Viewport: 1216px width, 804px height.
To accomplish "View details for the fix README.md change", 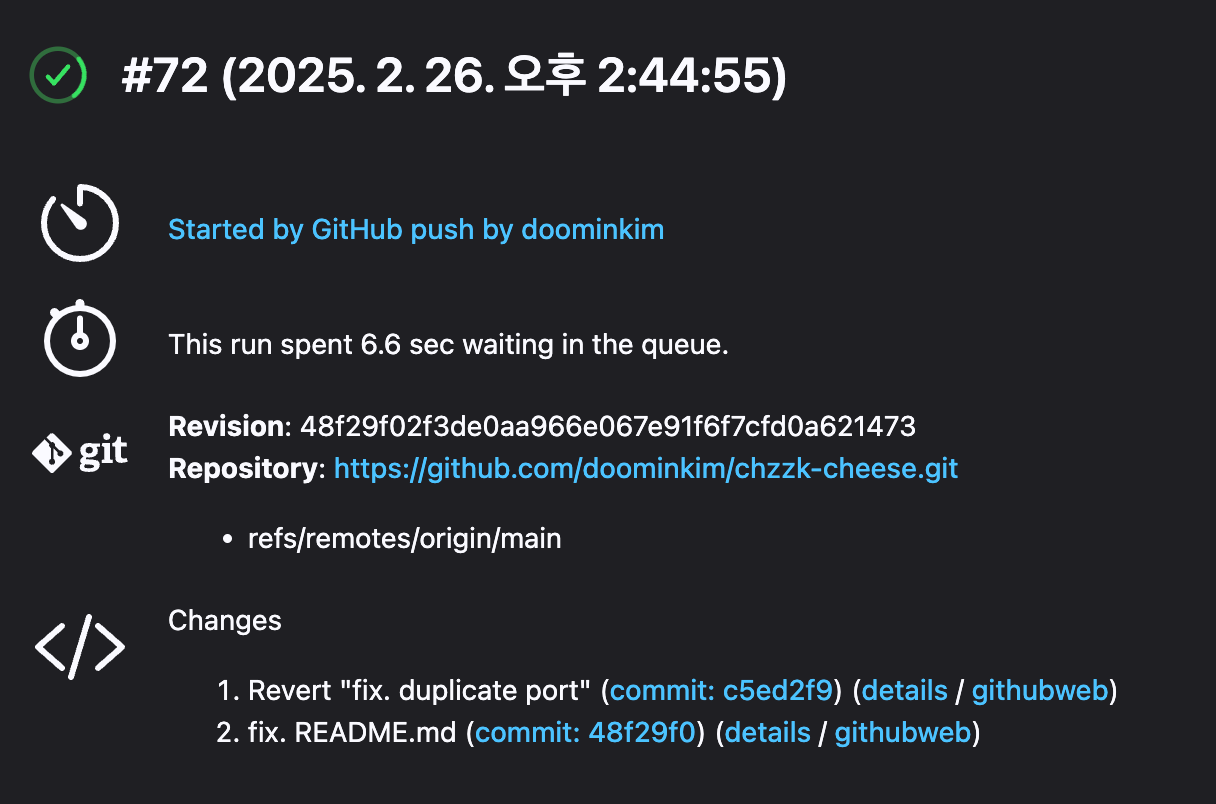I will click(768, 733).
